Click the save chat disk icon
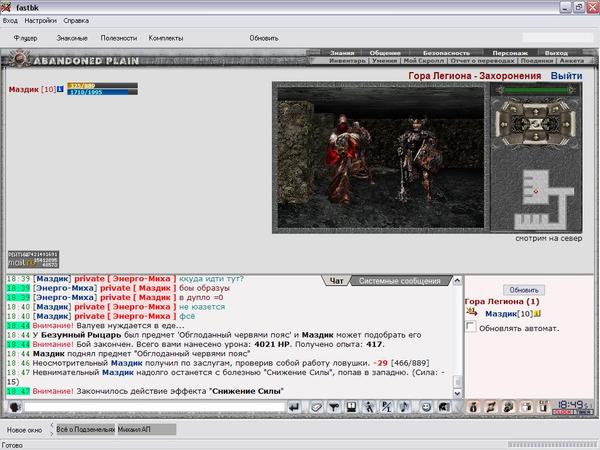 pos(352,407)
